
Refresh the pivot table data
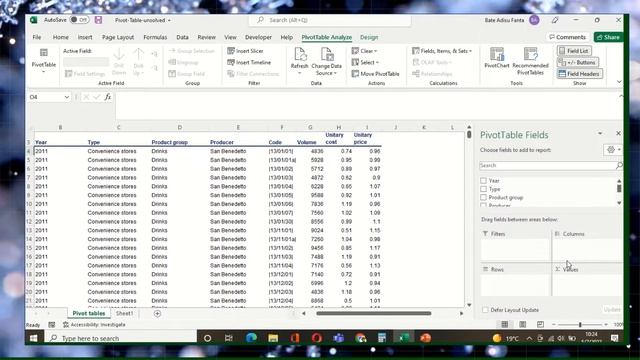click(x=299, y=61)
